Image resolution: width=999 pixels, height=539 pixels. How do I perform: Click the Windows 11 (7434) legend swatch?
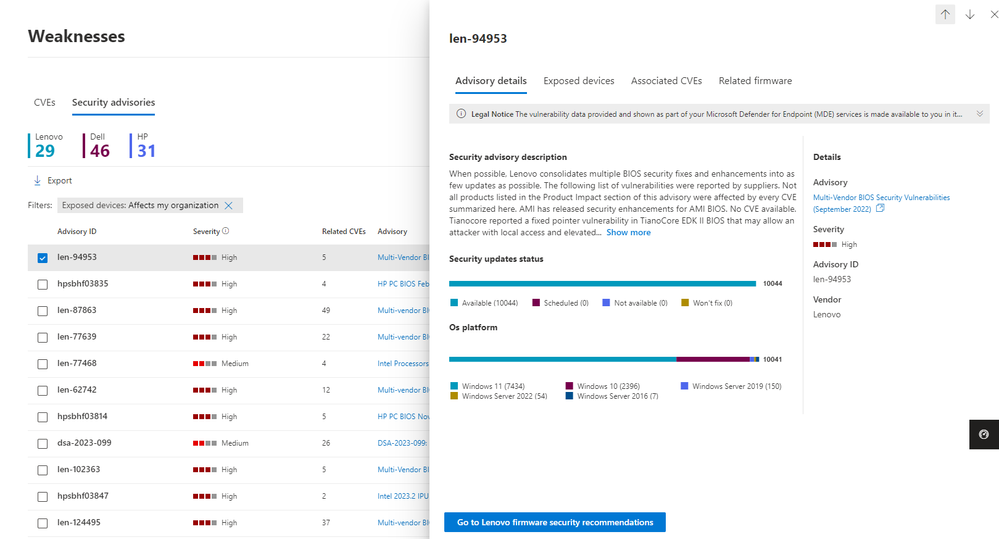pyautogui.click(x=454, y=385)
